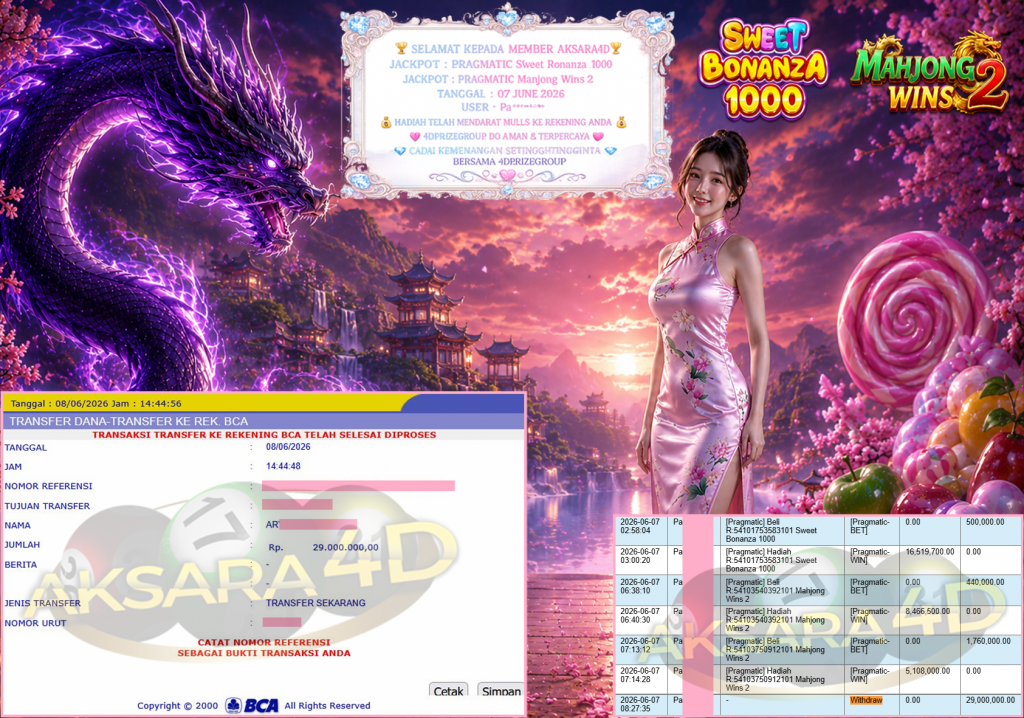Click the 'CATAT NOMOR REFERENSI' red text
Viewport: 1024px width, 718px height.
tap(264, 642)
